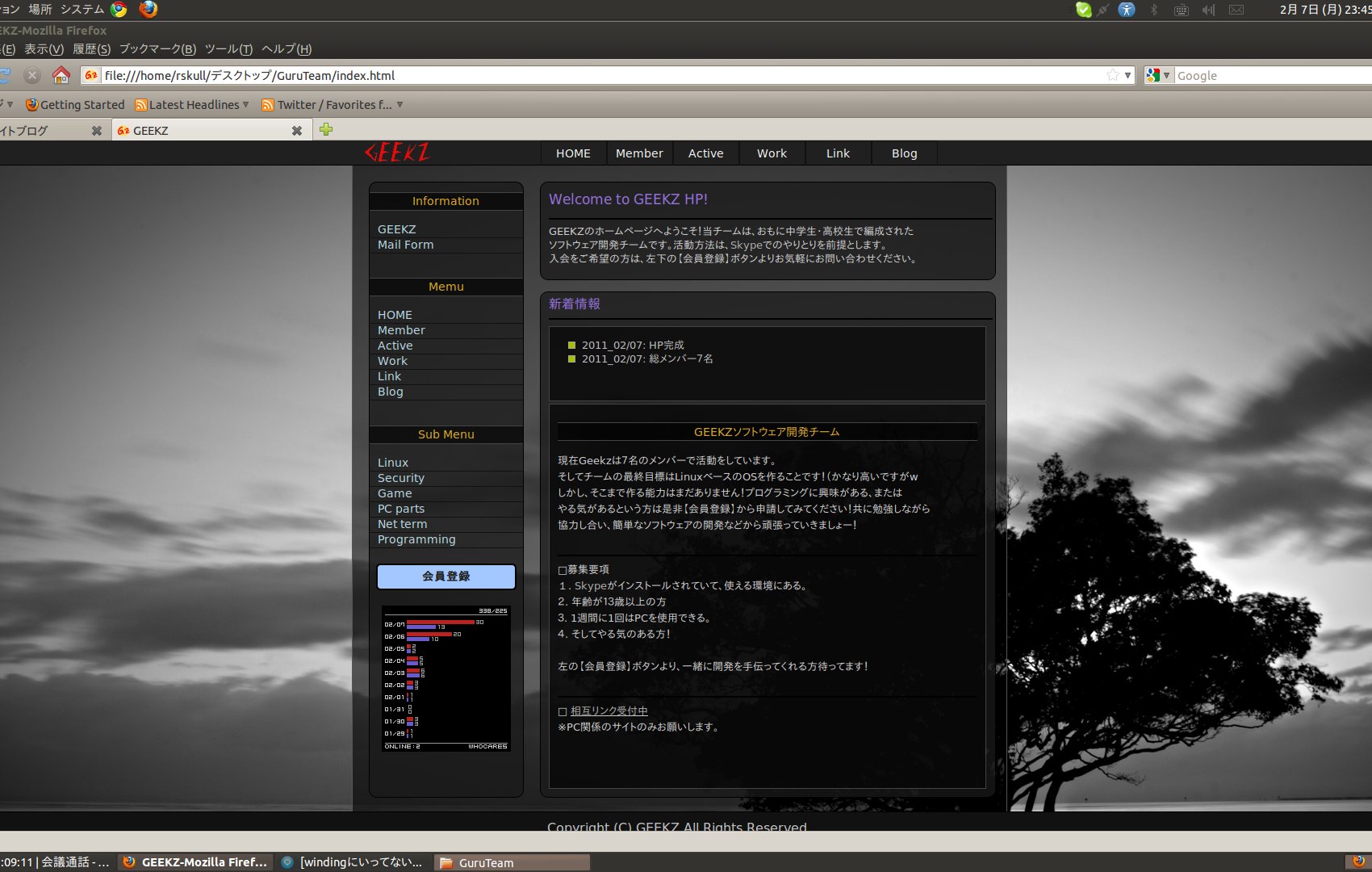
Task: Open the ツール(T) menu
Action: tap(229, 49)
